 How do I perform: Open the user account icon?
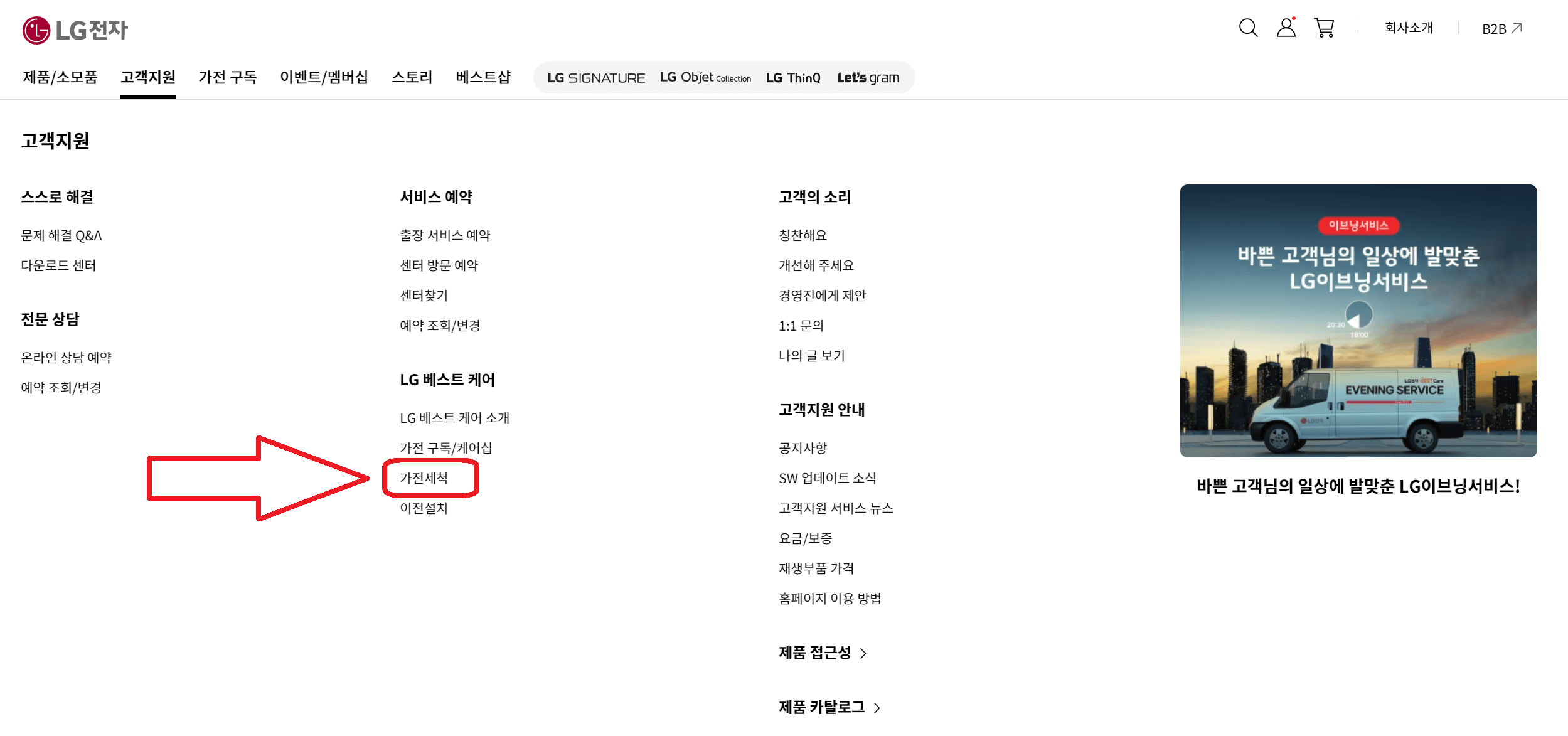click(x=1286, y=28)
